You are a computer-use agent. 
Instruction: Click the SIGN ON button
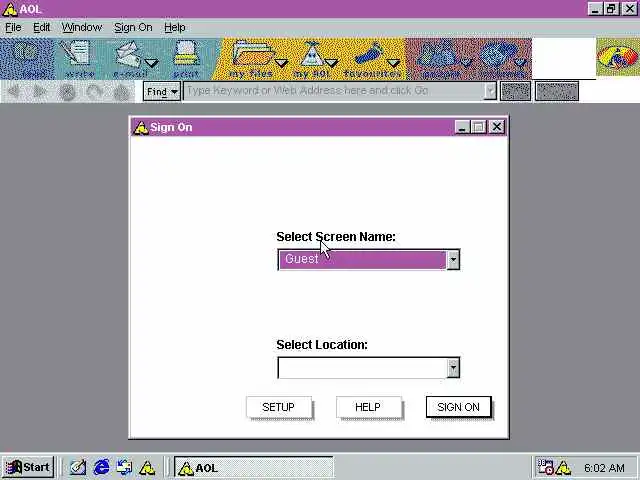click(458, 407)
